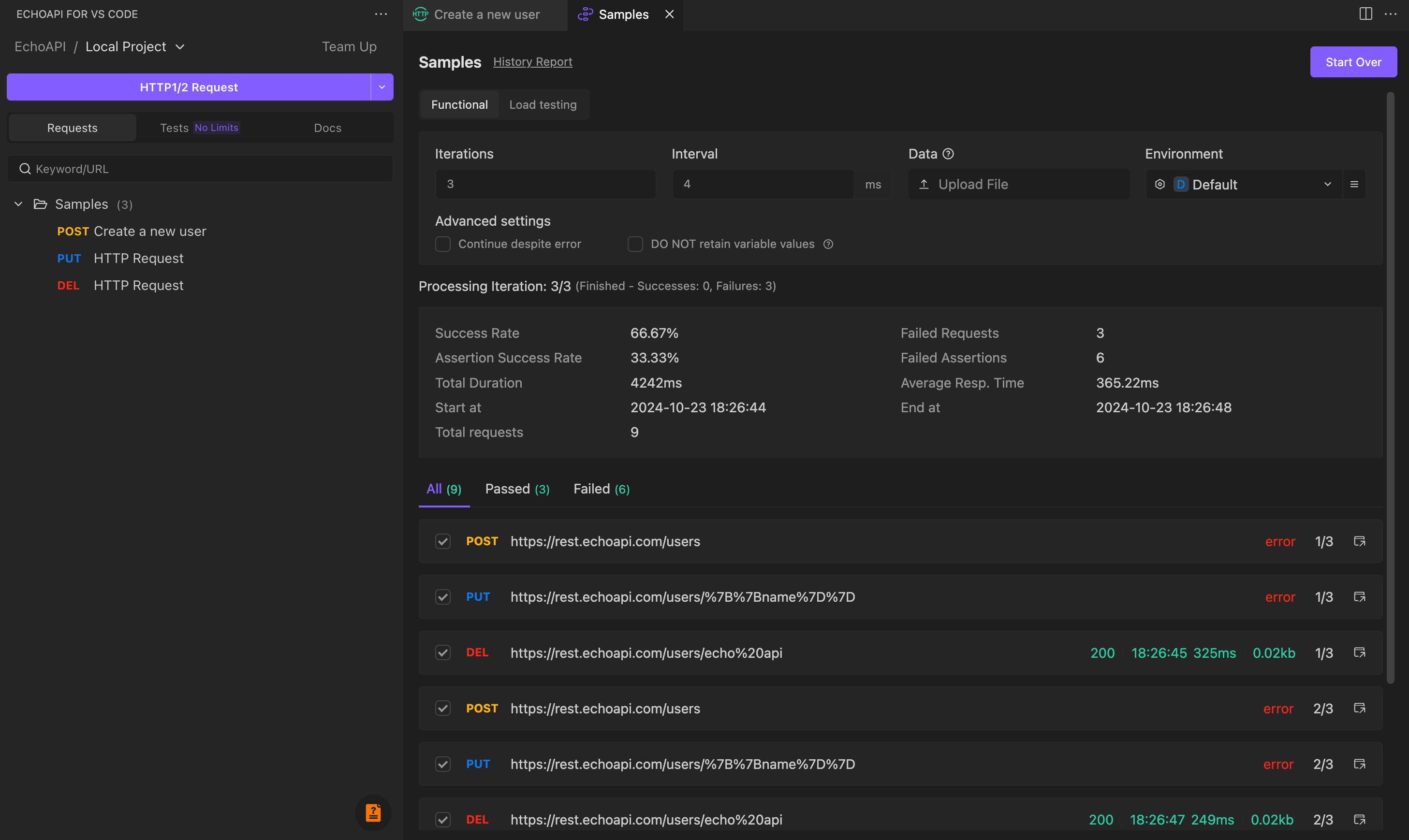Check DO NOT retain variable values
The width and height of the screenshot is (1409, 840).
point(635,244)
